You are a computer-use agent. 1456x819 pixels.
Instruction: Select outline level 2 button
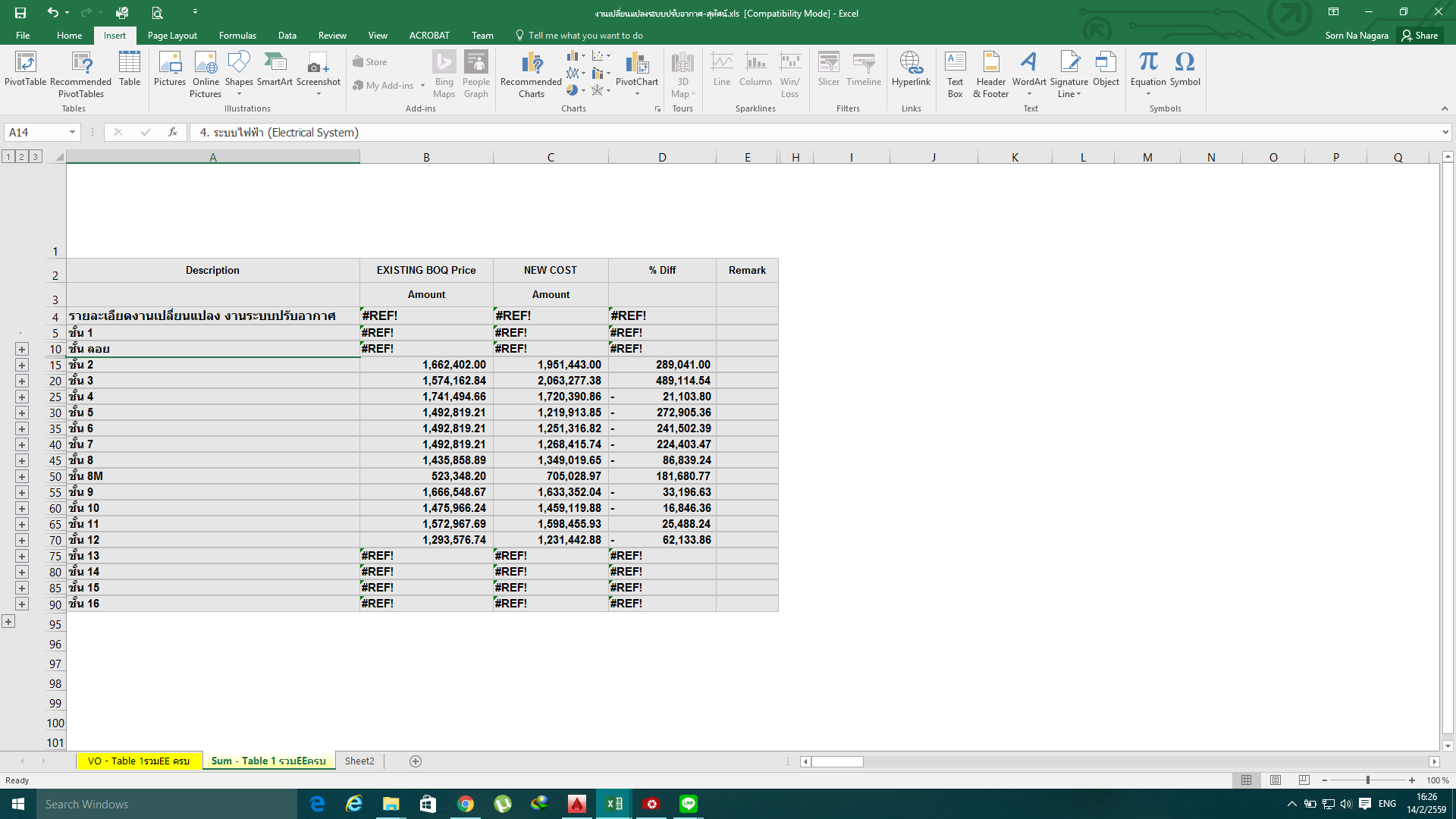pyautogui.click(x=21, y=157)
